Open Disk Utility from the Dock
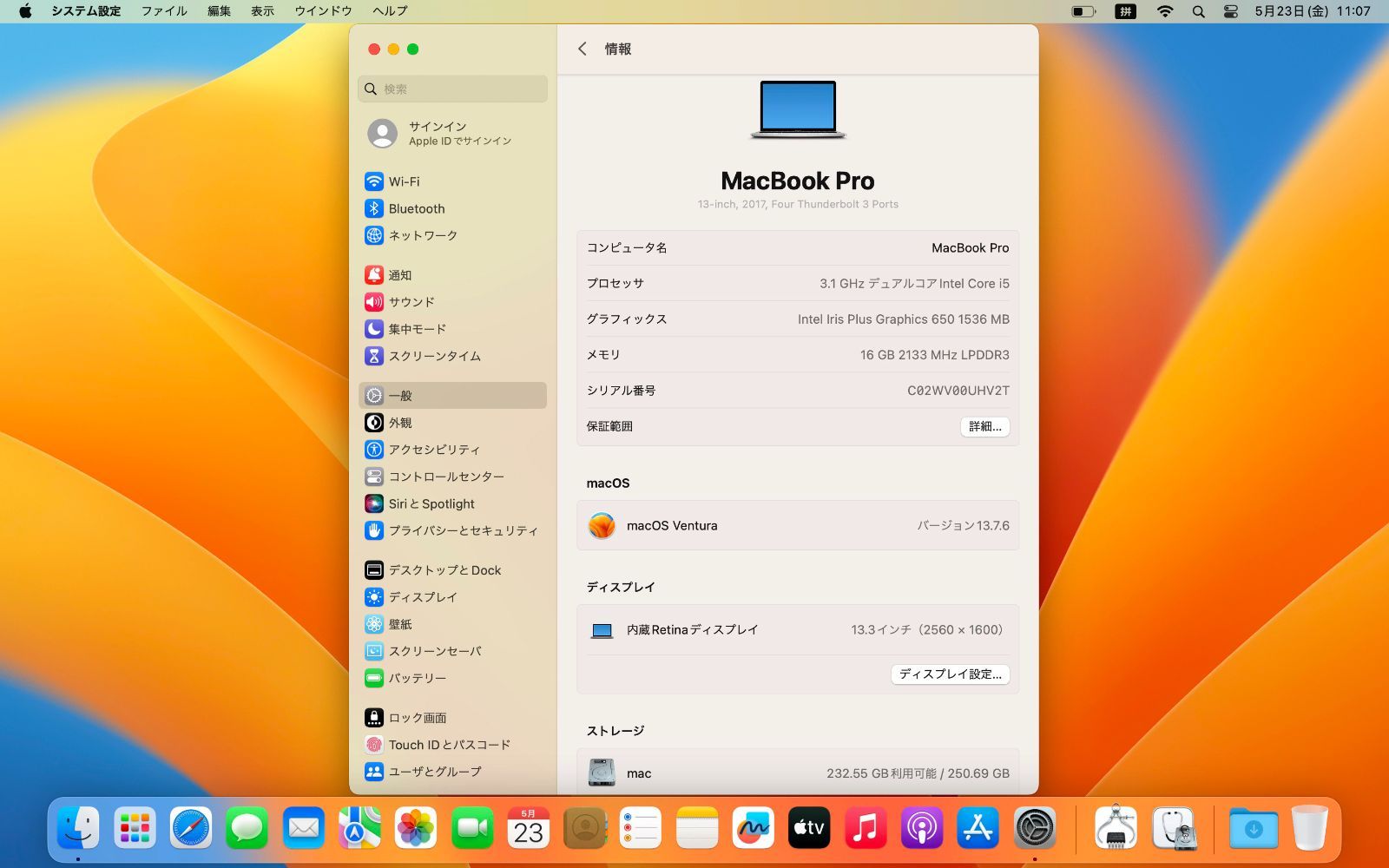Viewport: 1389px width, 868px height. click(1175, 828)
